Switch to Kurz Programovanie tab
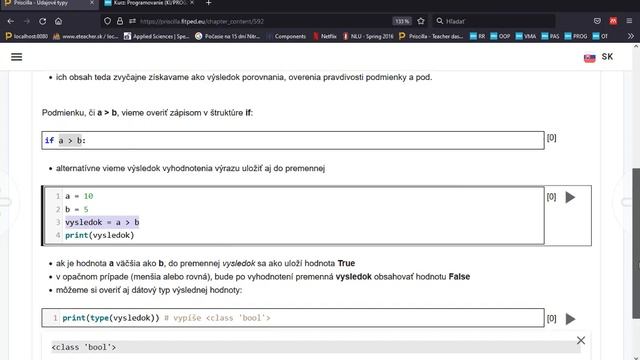 click(149, 3)
